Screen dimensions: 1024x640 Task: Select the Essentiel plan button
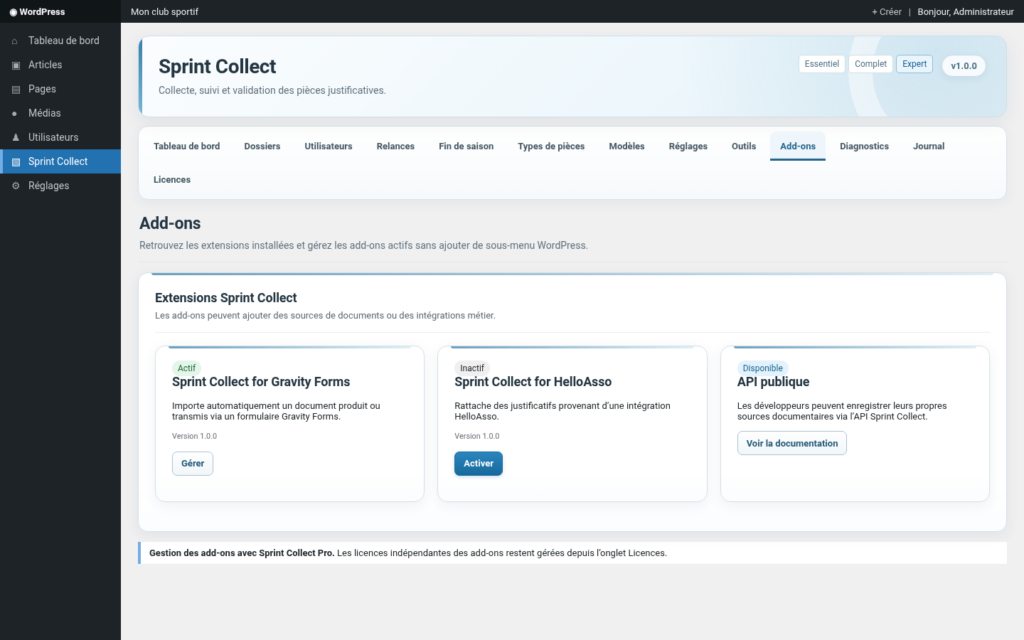tap(822, 64)
